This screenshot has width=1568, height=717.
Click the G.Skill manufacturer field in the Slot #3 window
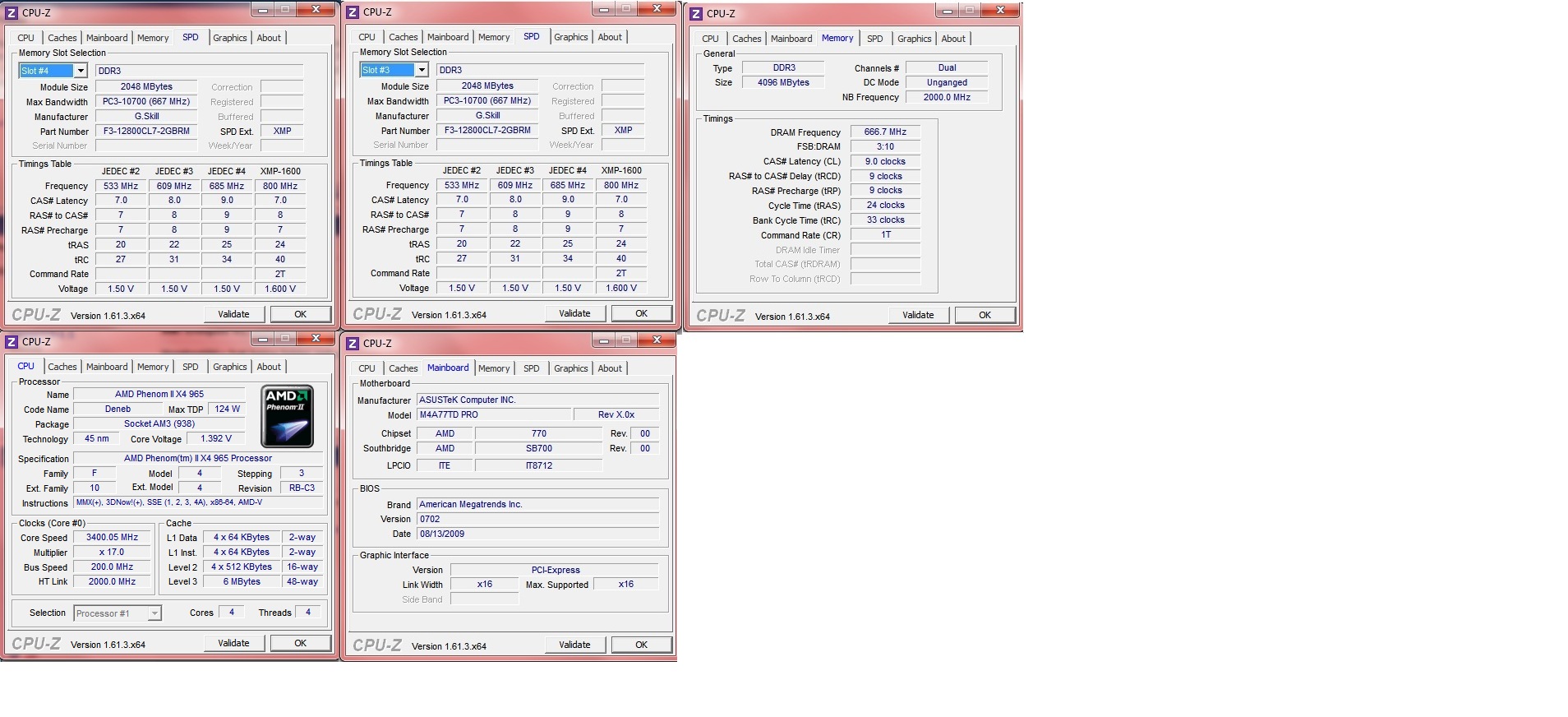(487, 116)
